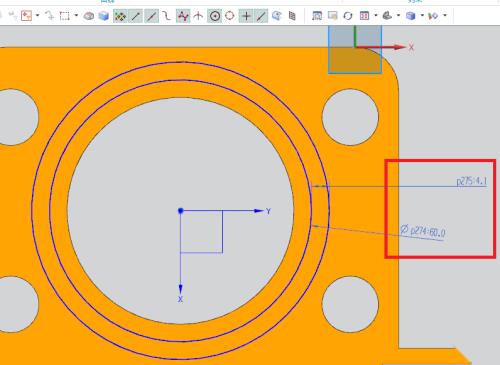Click the rectangle selection icon
500x365 pixels.
[64, 16]
